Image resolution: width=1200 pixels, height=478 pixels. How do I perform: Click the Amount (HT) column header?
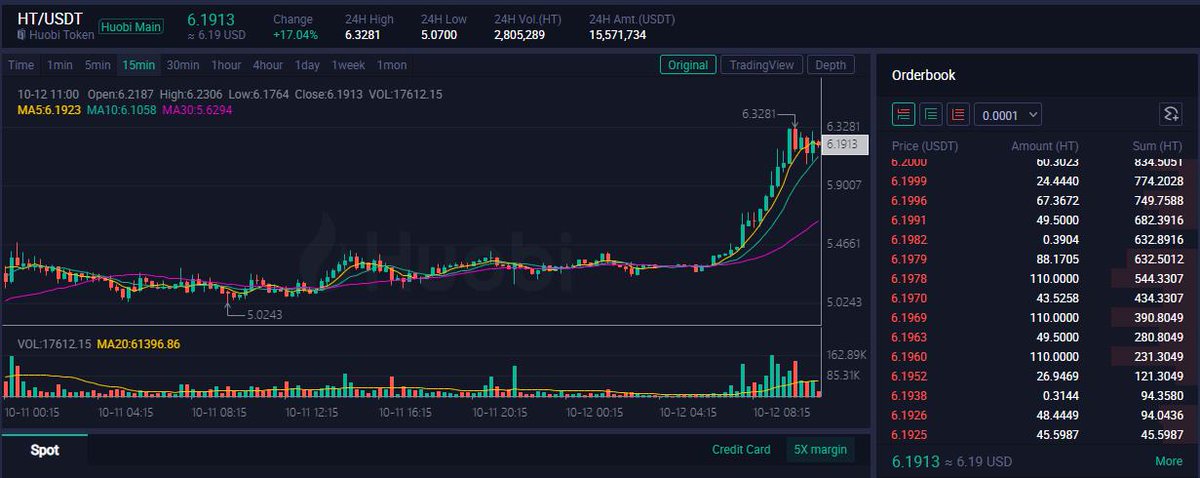click(1045, 146)
